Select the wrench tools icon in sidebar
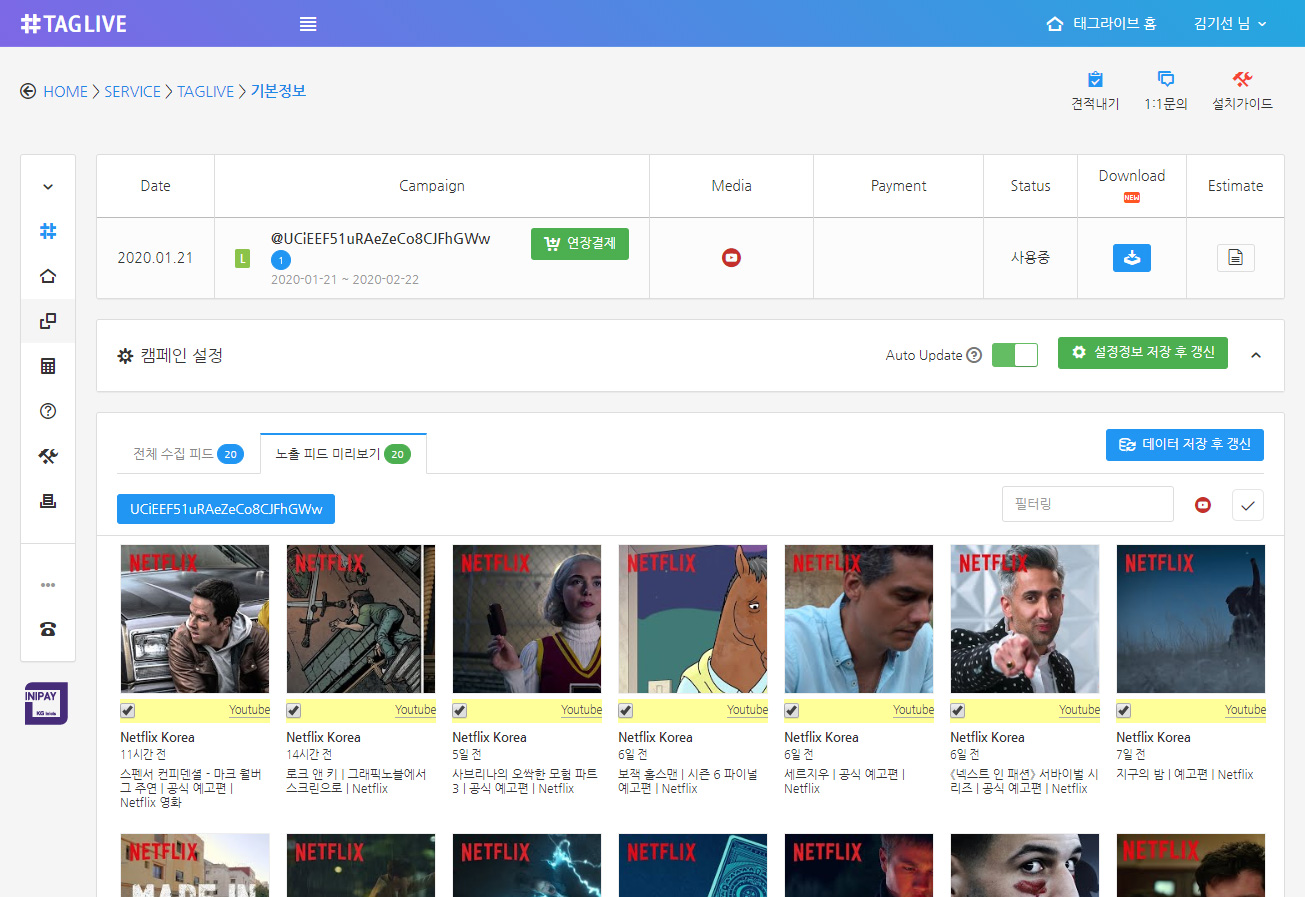Screen dimensions: 1305x897 (48, 456)
